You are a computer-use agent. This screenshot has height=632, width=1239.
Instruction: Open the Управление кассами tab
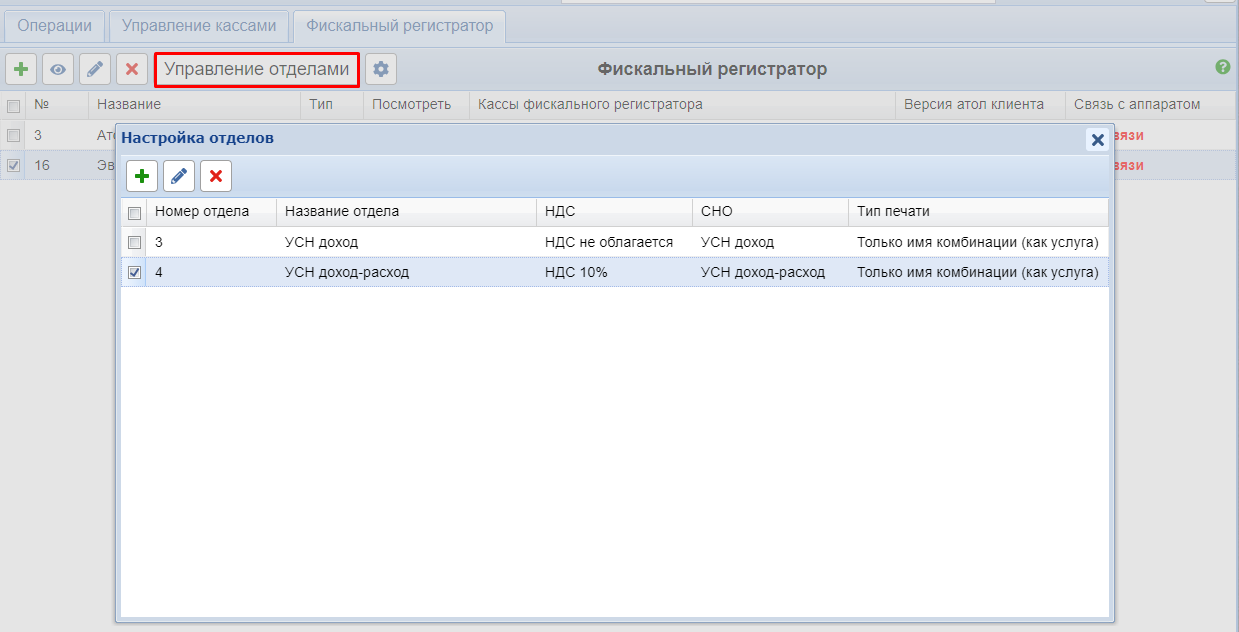click(199, 26)
